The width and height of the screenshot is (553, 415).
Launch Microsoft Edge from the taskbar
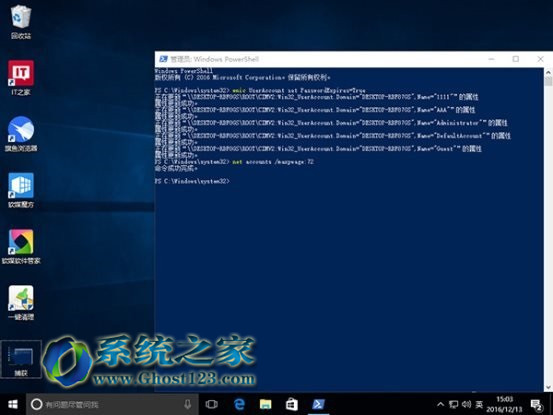[x=239, y=404]
